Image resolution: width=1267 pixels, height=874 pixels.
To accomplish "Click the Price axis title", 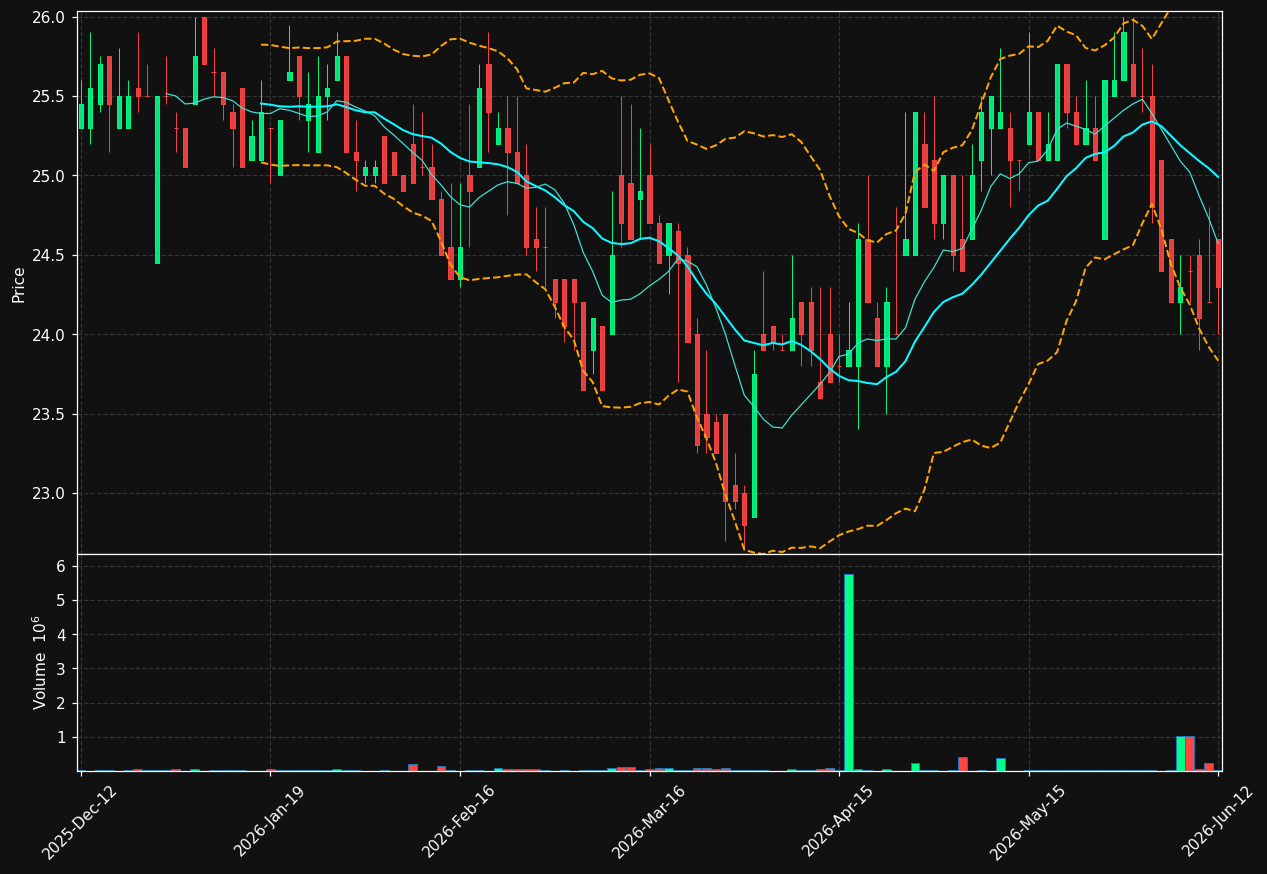I will (x=19, y=283).
